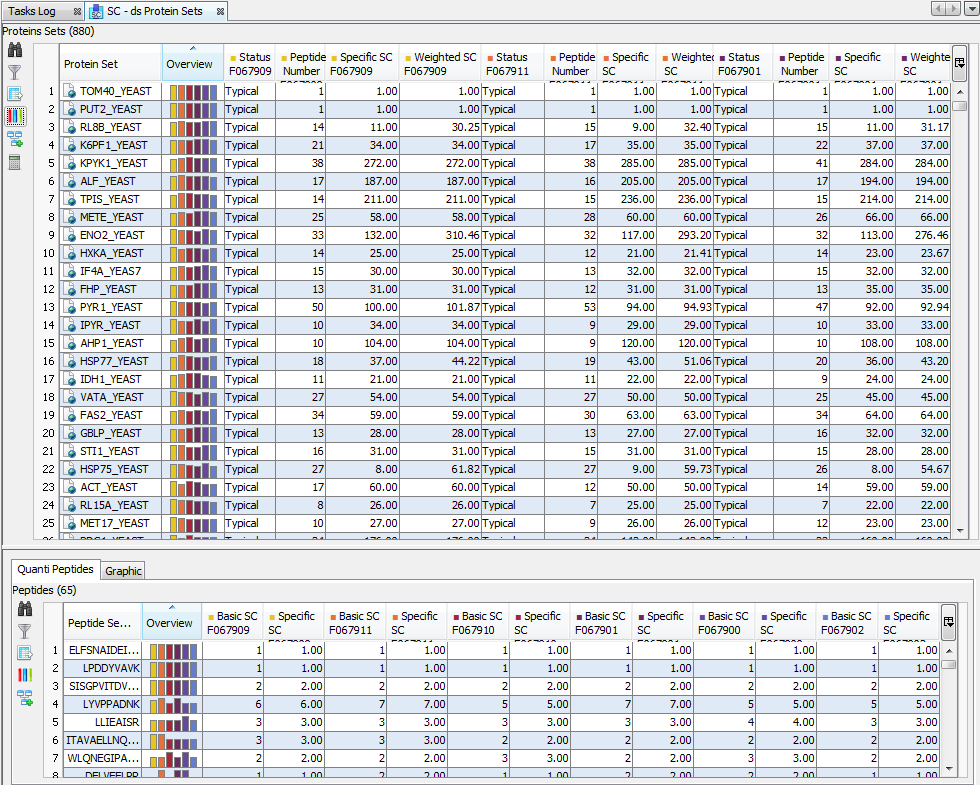
Task: Click the export table icon in Protein Sets toolbar
Action: 15,94
